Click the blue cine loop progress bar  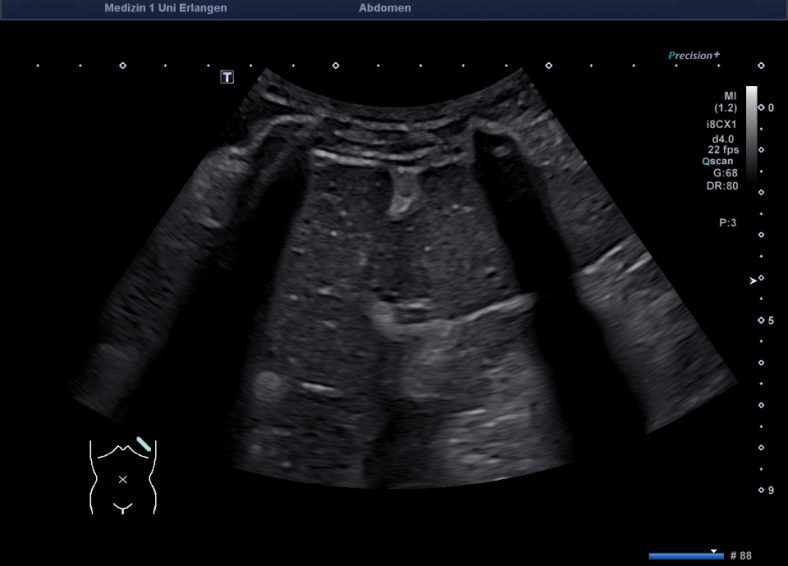click(685, 555)
